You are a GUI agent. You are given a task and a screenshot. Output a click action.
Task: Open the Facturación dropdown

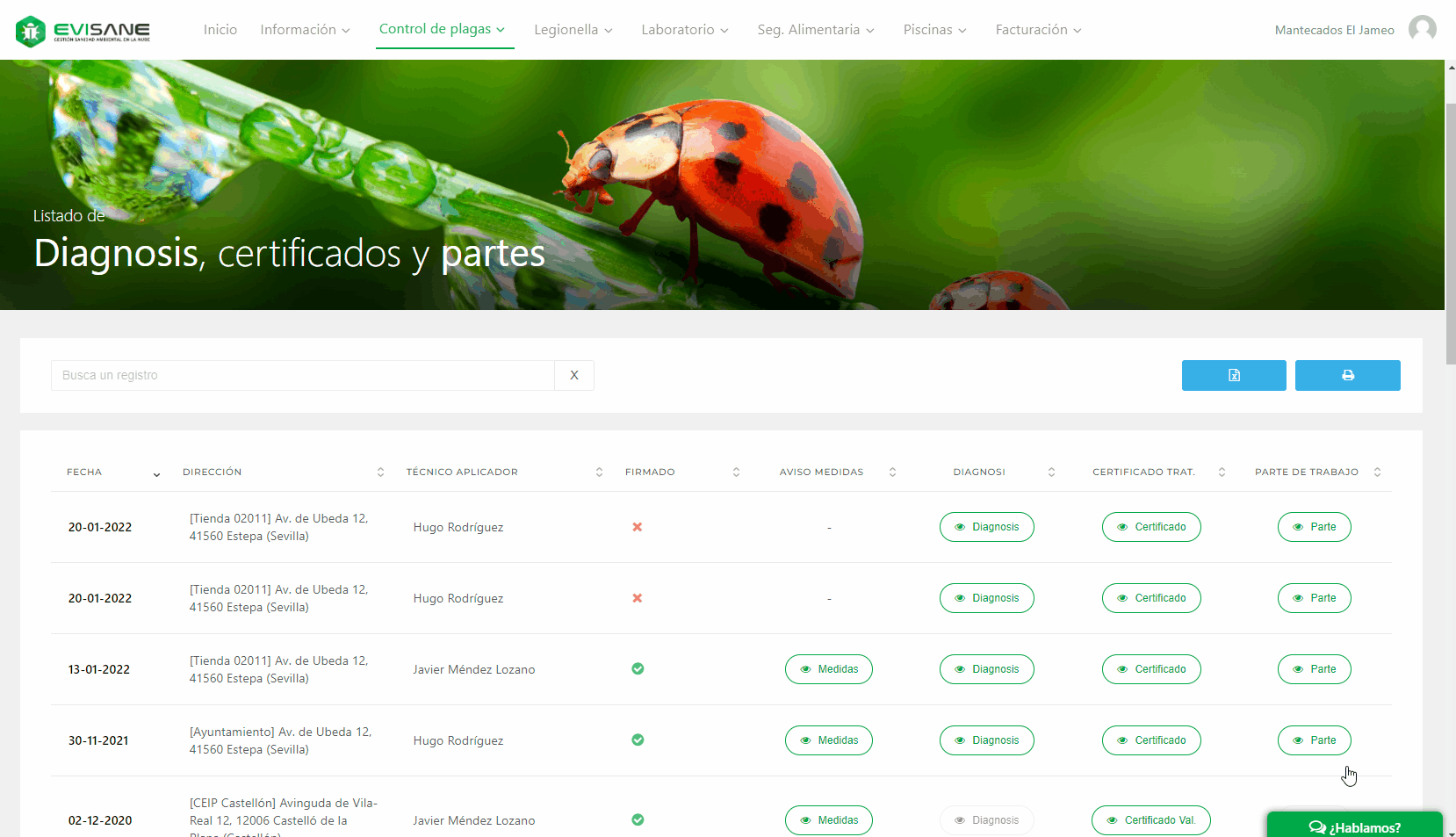[1038, 30]
